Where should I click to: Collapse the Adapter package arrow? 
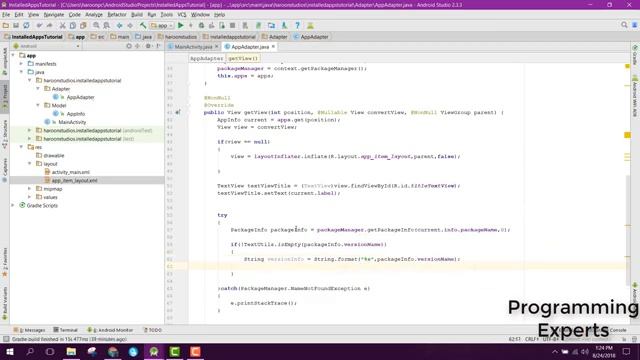(x=38, y=89)
